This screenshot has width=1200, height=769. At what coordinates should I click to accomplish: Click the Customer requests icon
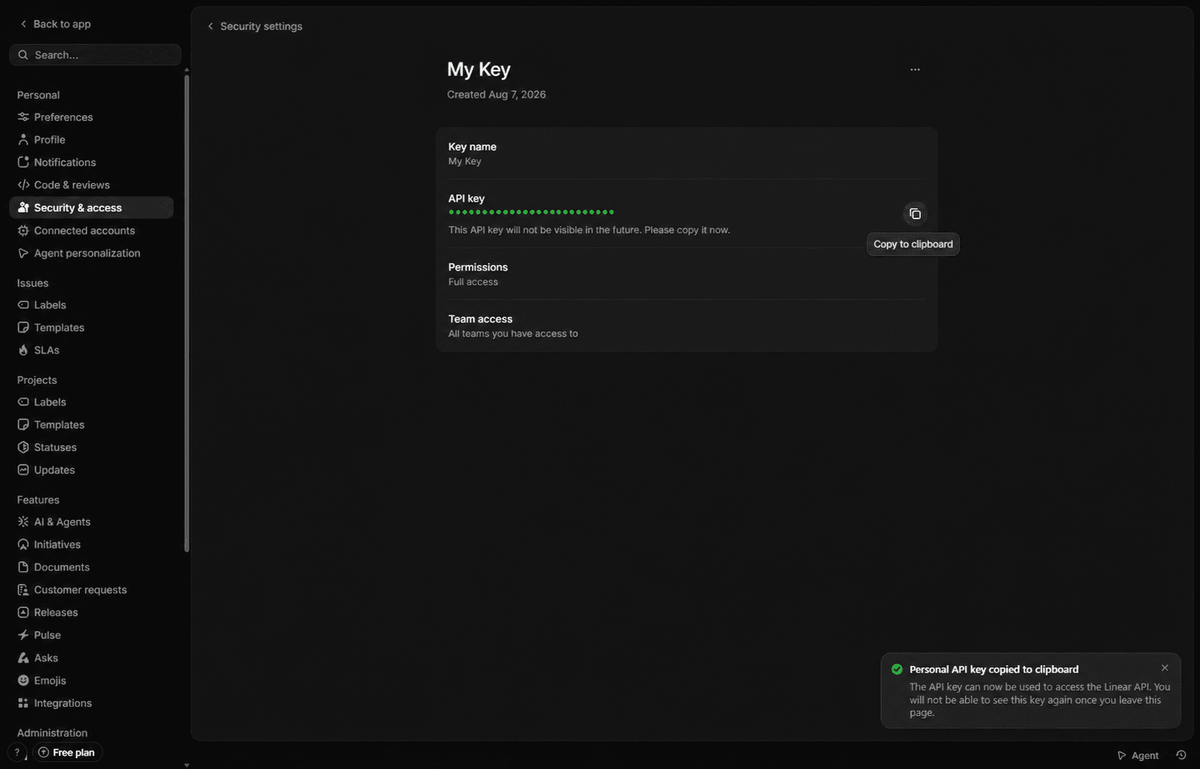click(x=24, y=590)
